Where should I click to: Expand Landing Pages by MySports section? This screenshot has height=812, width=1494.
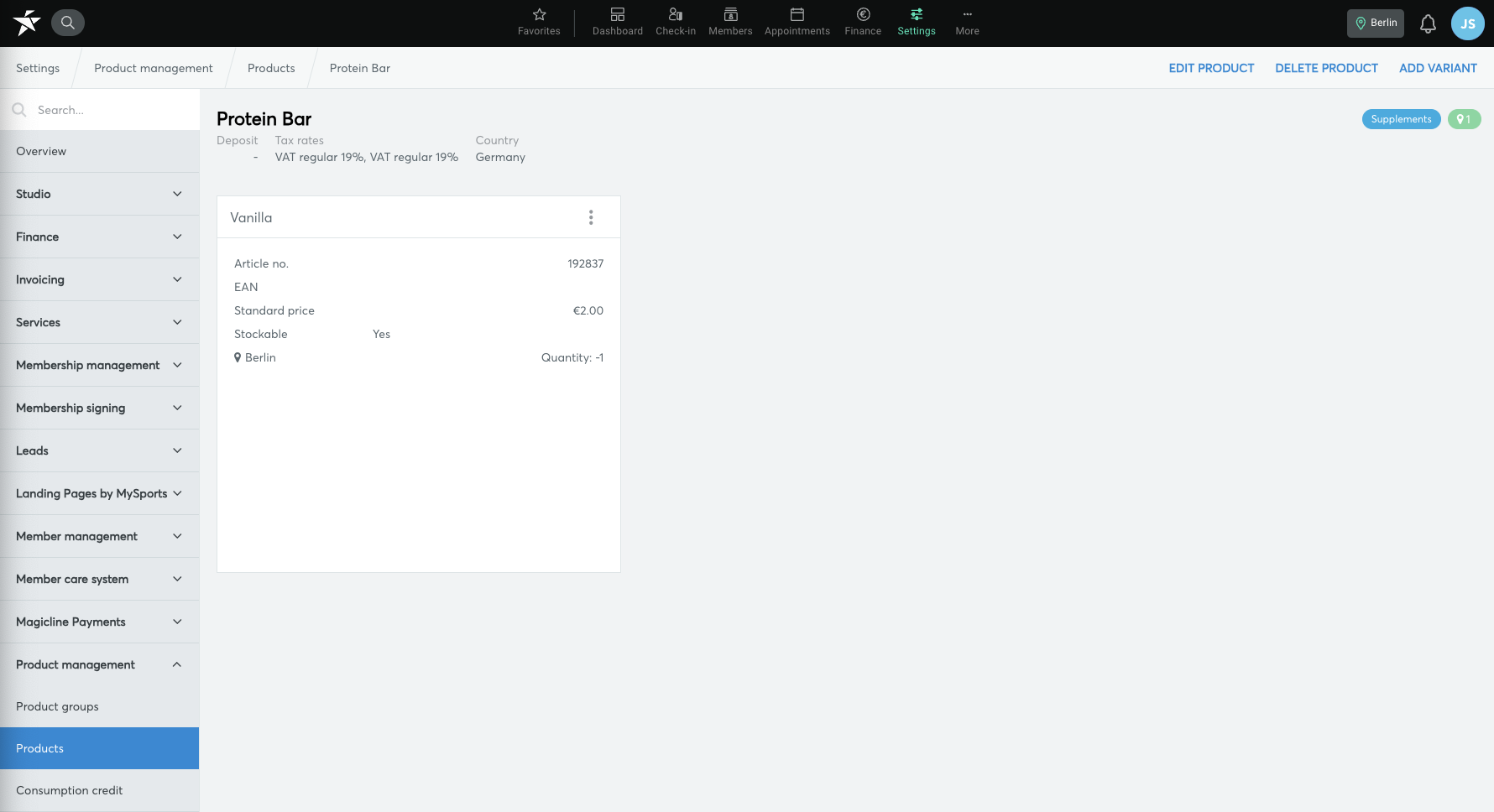(100, 493)
